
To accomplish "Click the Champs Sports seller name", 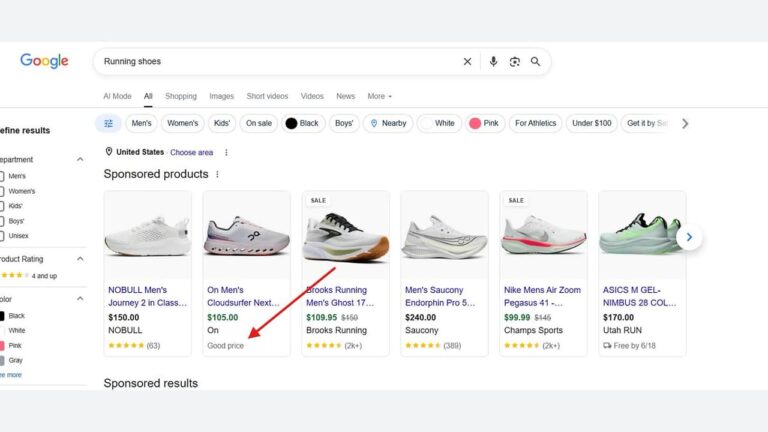I will (533, 330).
